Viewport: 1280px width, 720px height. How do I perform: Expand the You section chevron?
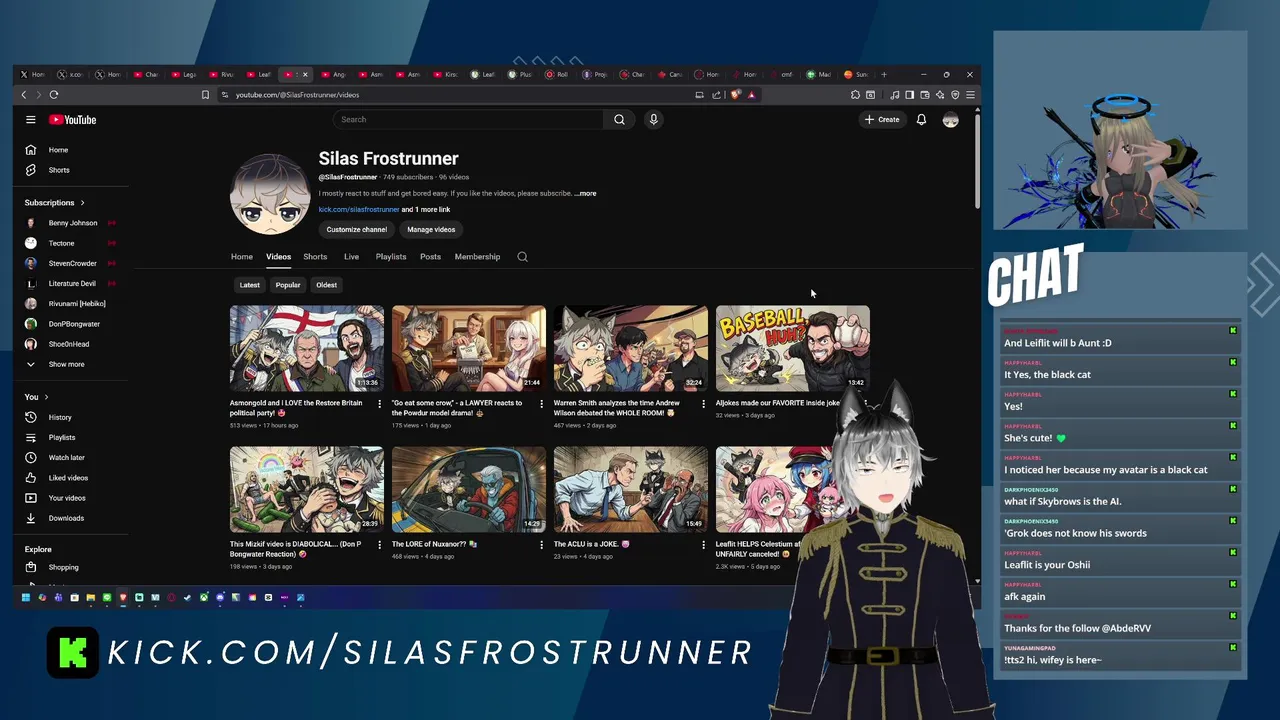(x=48, y=397)
